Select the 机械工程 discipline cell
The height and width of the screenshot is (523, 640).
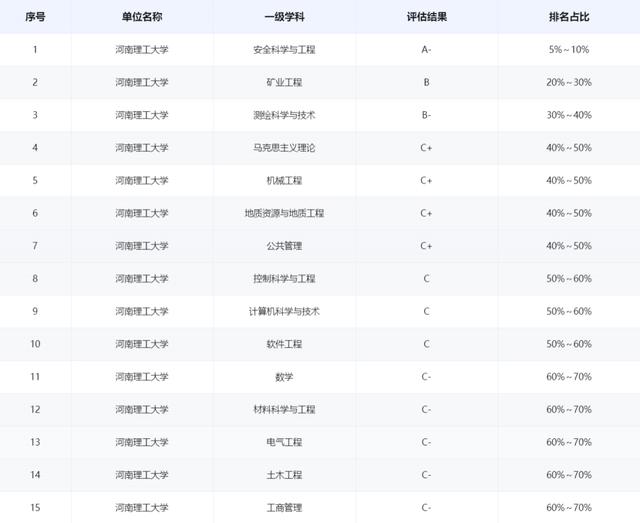coord(284,180)
